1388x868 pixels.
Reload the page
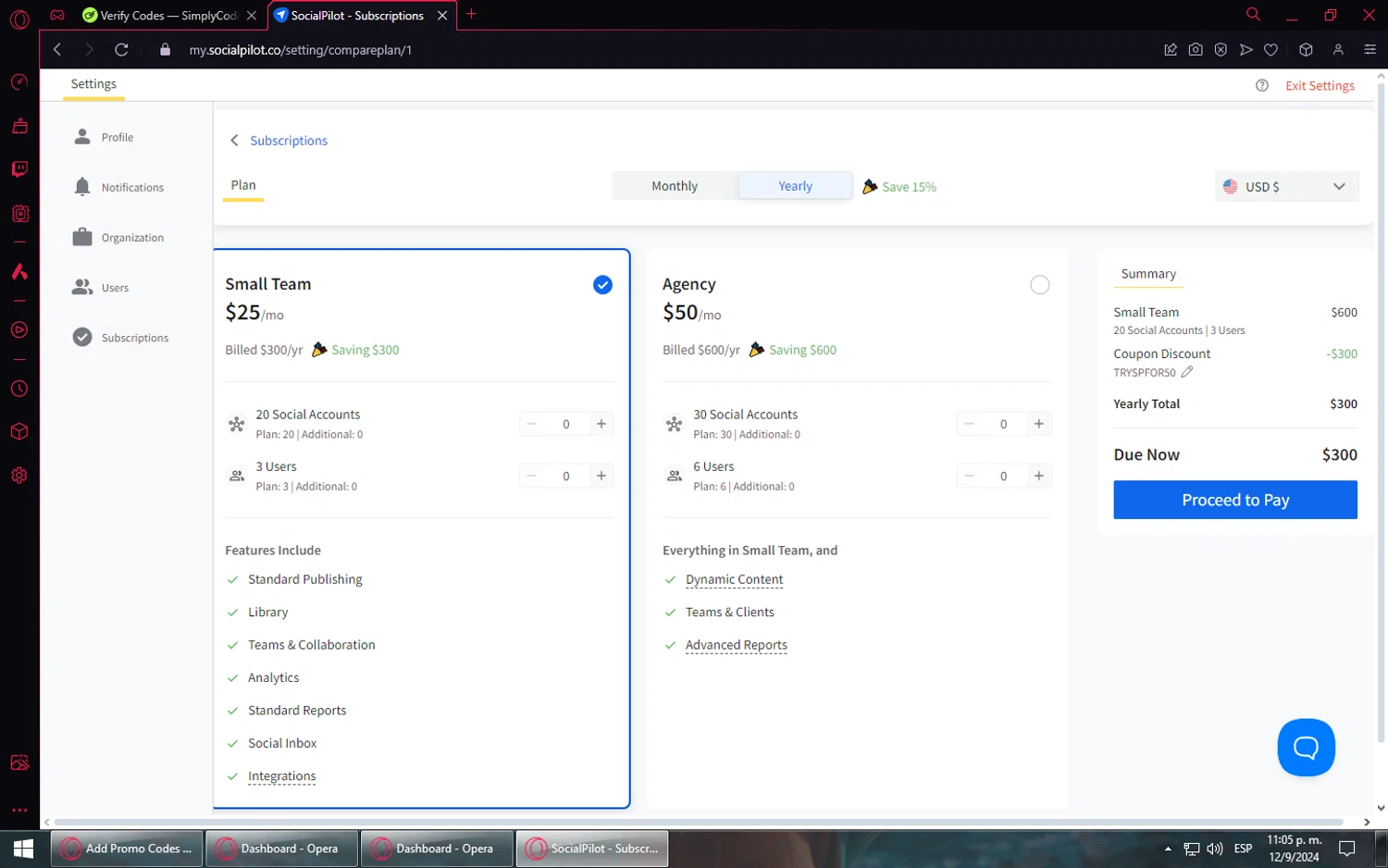point(121,50)
